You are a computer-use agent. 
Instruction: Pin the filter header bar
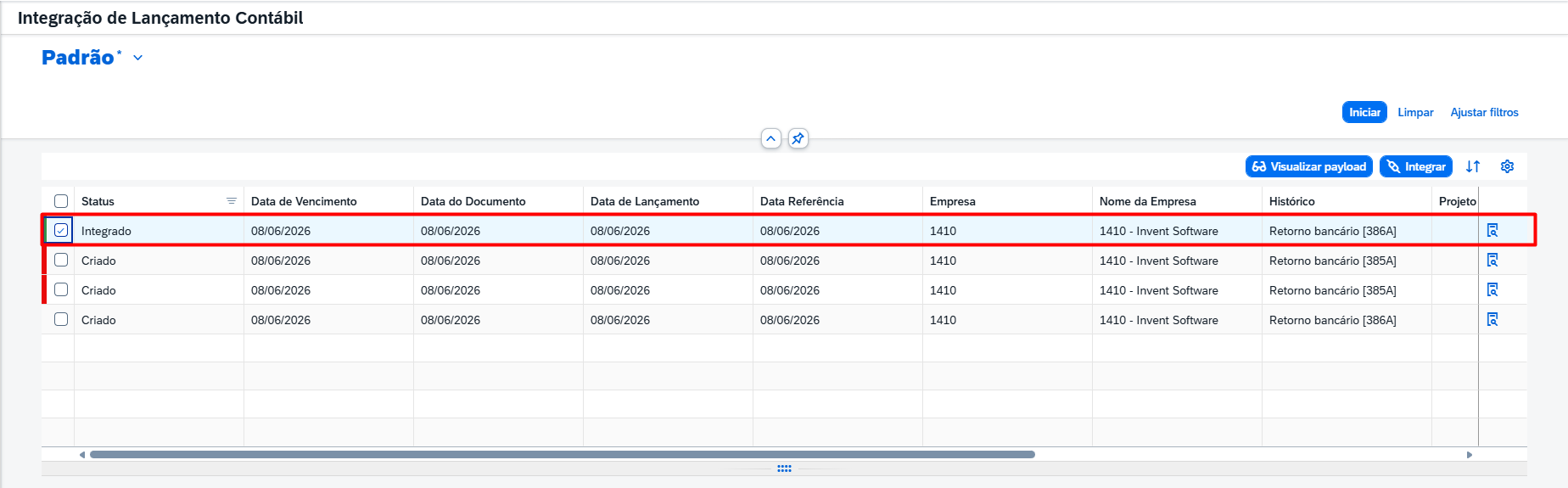[798, 138]
